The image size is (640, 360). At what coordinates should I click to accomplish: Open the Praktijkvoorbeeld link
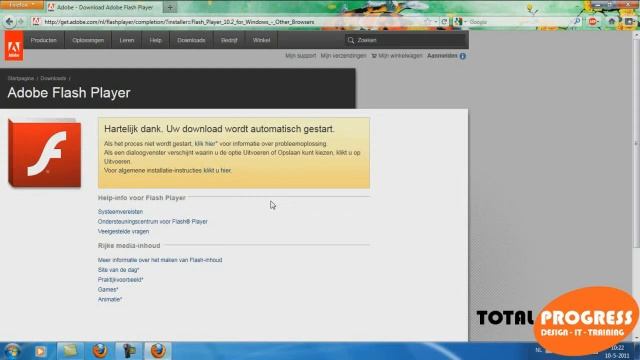[x=120, y=280]
